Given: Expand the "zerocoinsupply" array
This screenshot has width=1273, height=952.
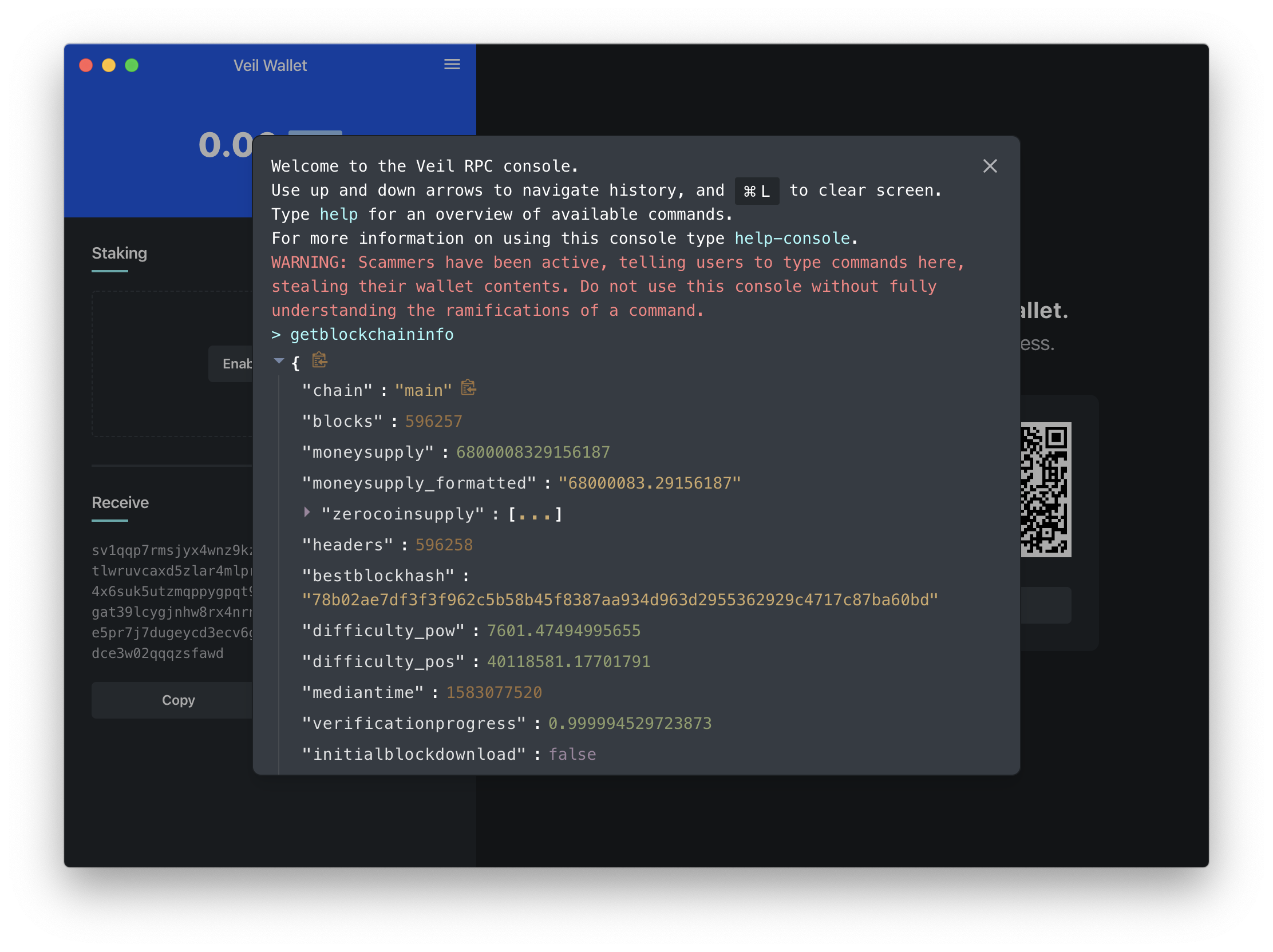Looking at the screenshot, I should point(307,513).
